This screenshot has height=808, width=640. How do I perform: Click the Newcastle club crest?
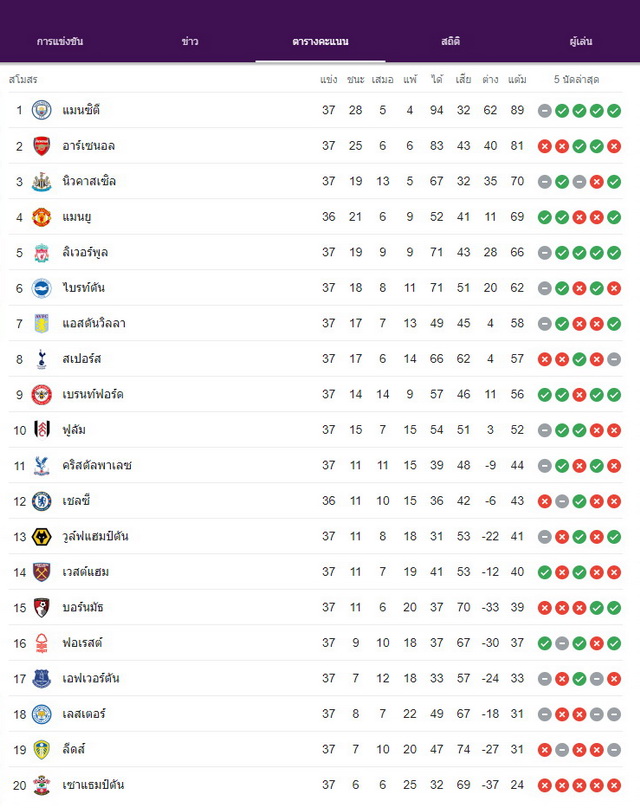[x=41, y=181]
